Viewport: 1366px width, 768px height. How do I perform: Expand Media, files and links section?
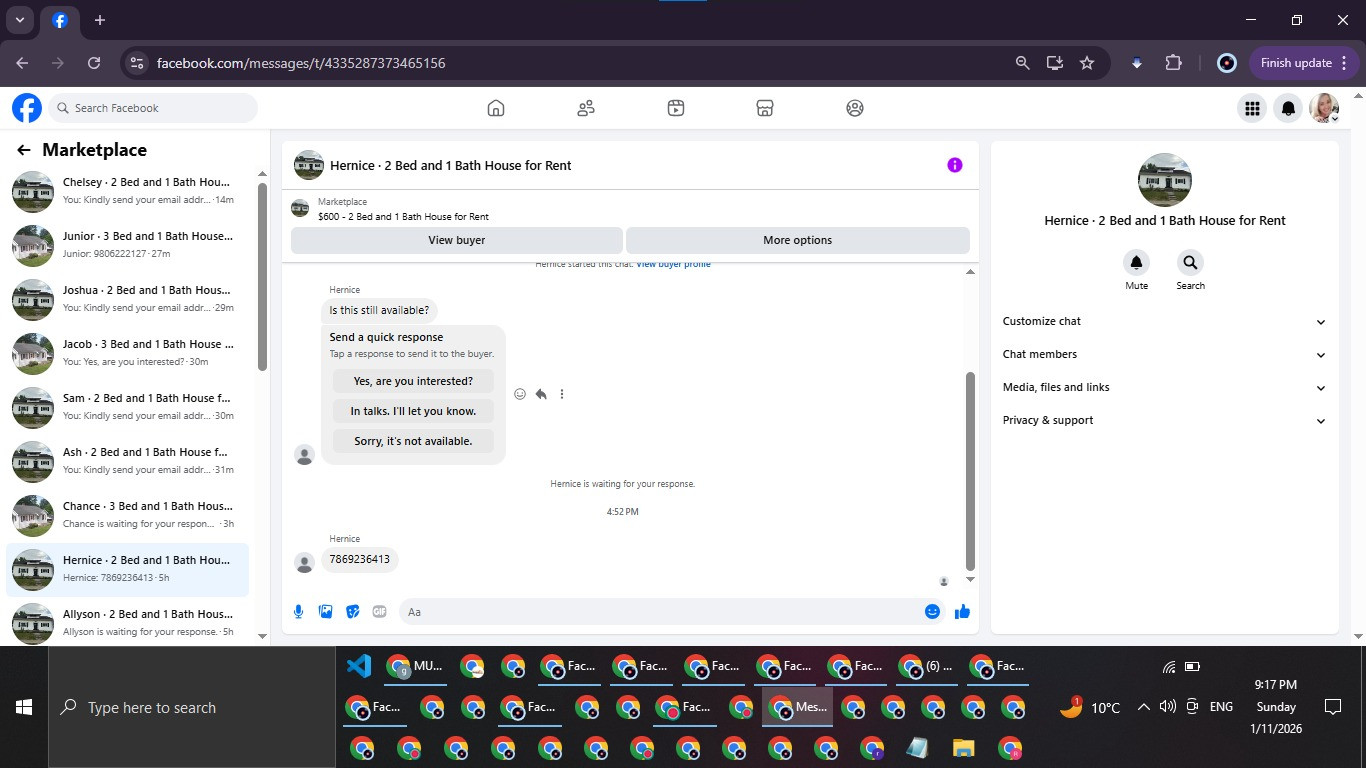point(1164,388)
